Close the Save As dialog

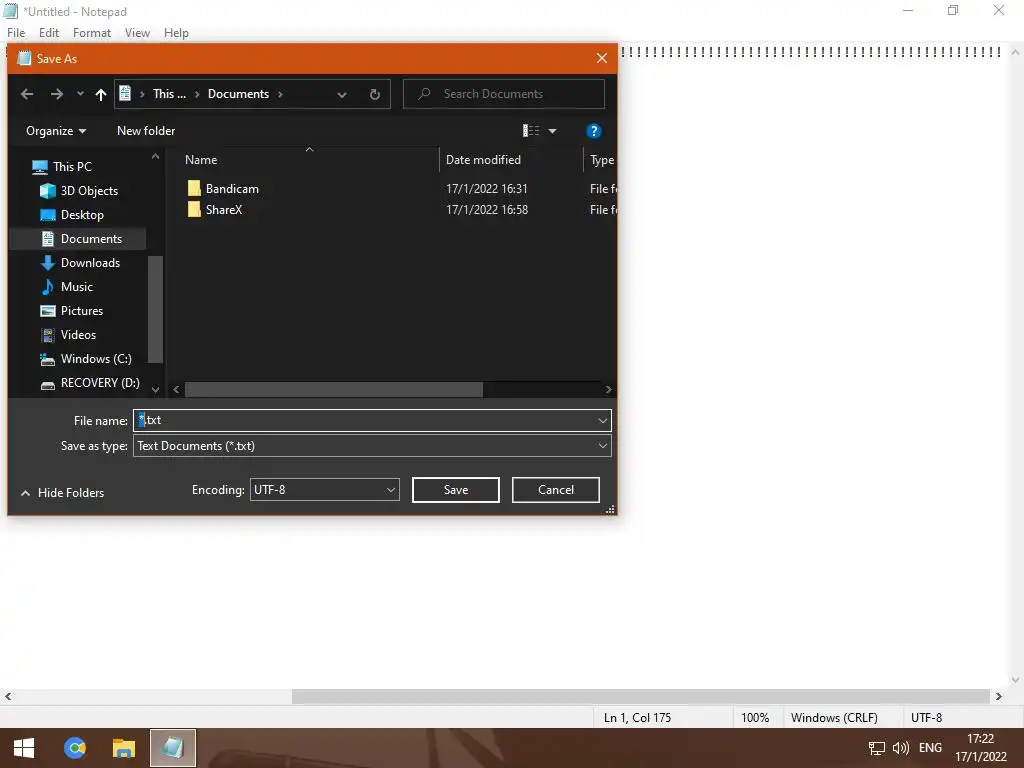pyautogui.click(x=601, y=59)
